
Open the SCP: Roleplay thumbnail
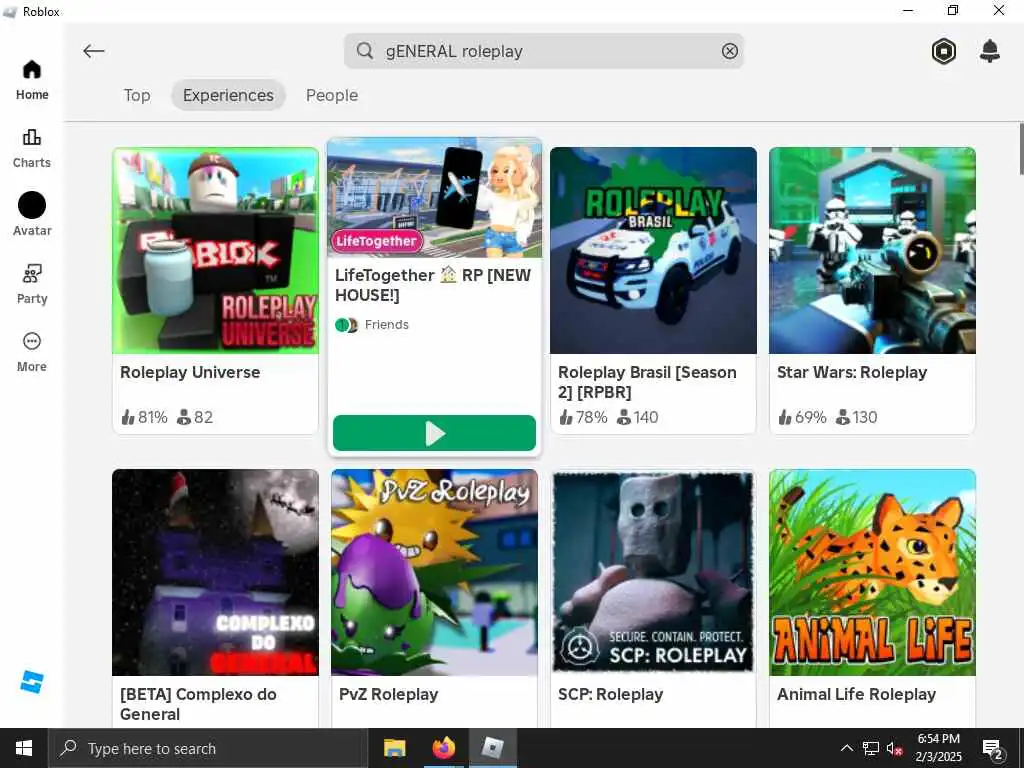(x=653, y=572)
